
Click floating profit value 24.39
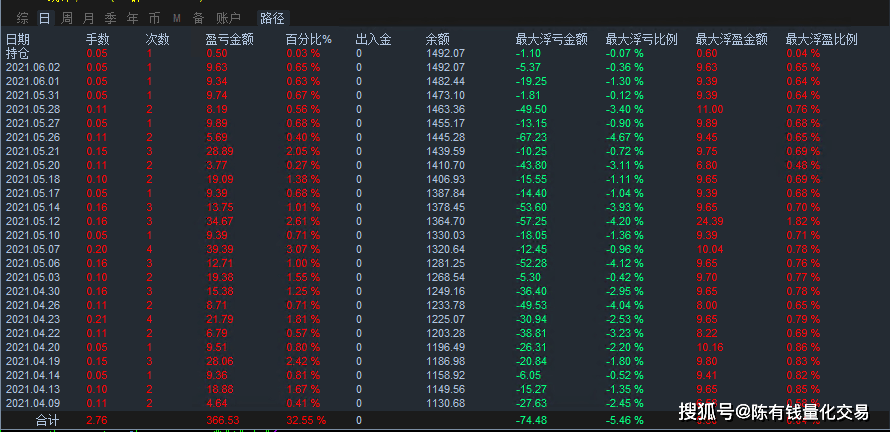710,221
